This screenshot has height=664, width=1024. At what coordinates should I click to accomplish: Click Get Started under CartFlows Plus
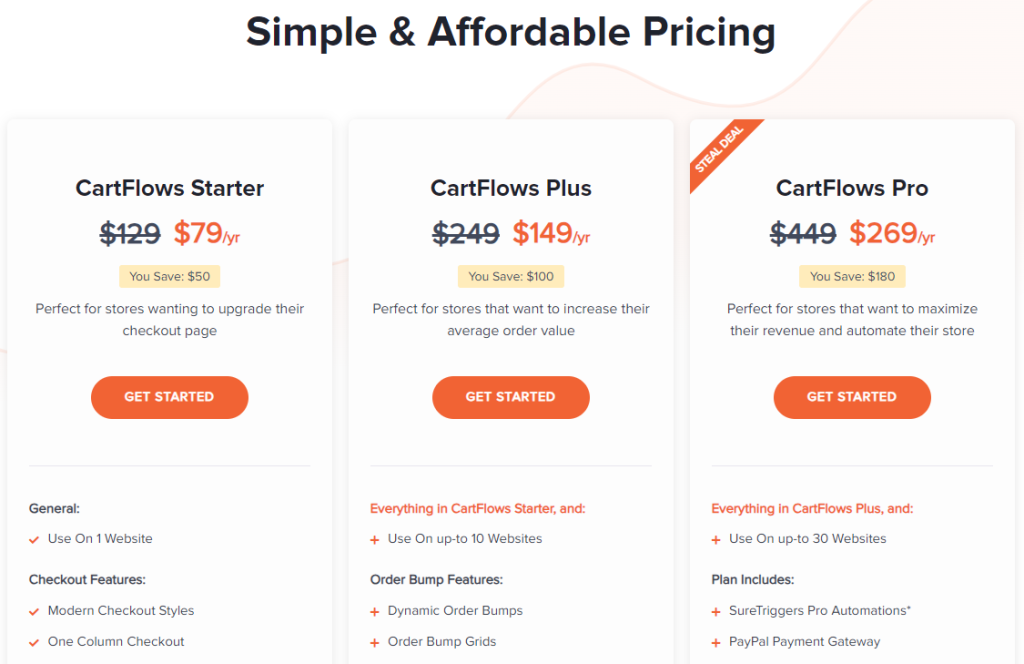click(511, 397)
